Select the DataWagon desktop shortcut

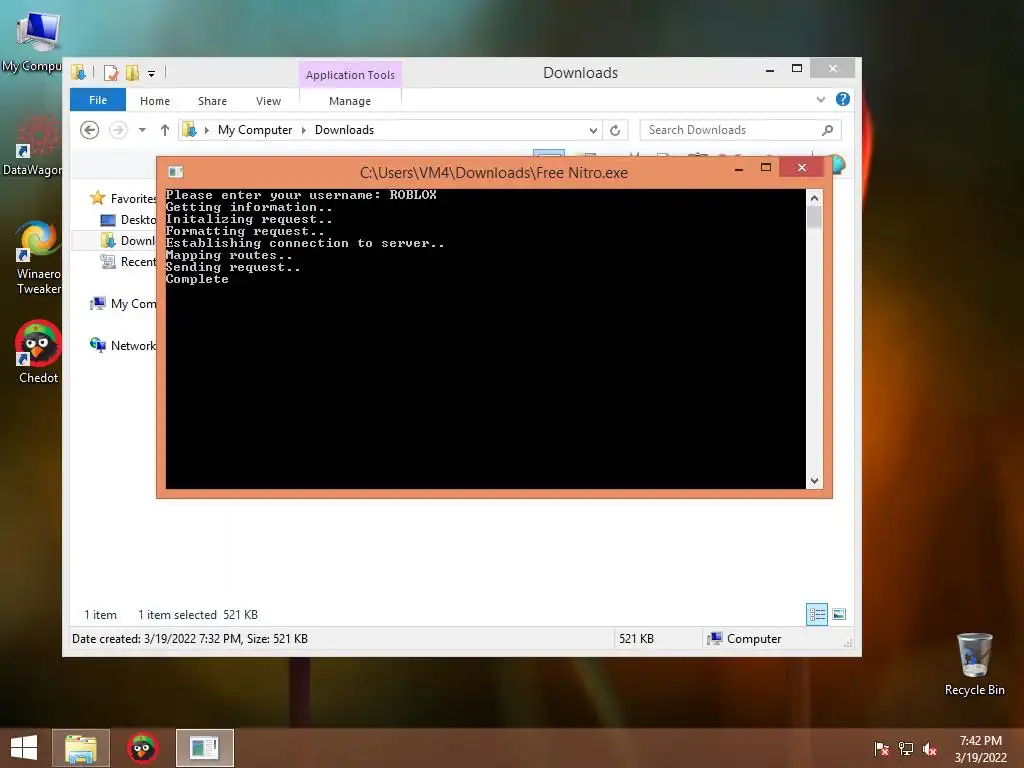[x=34, y=145]
